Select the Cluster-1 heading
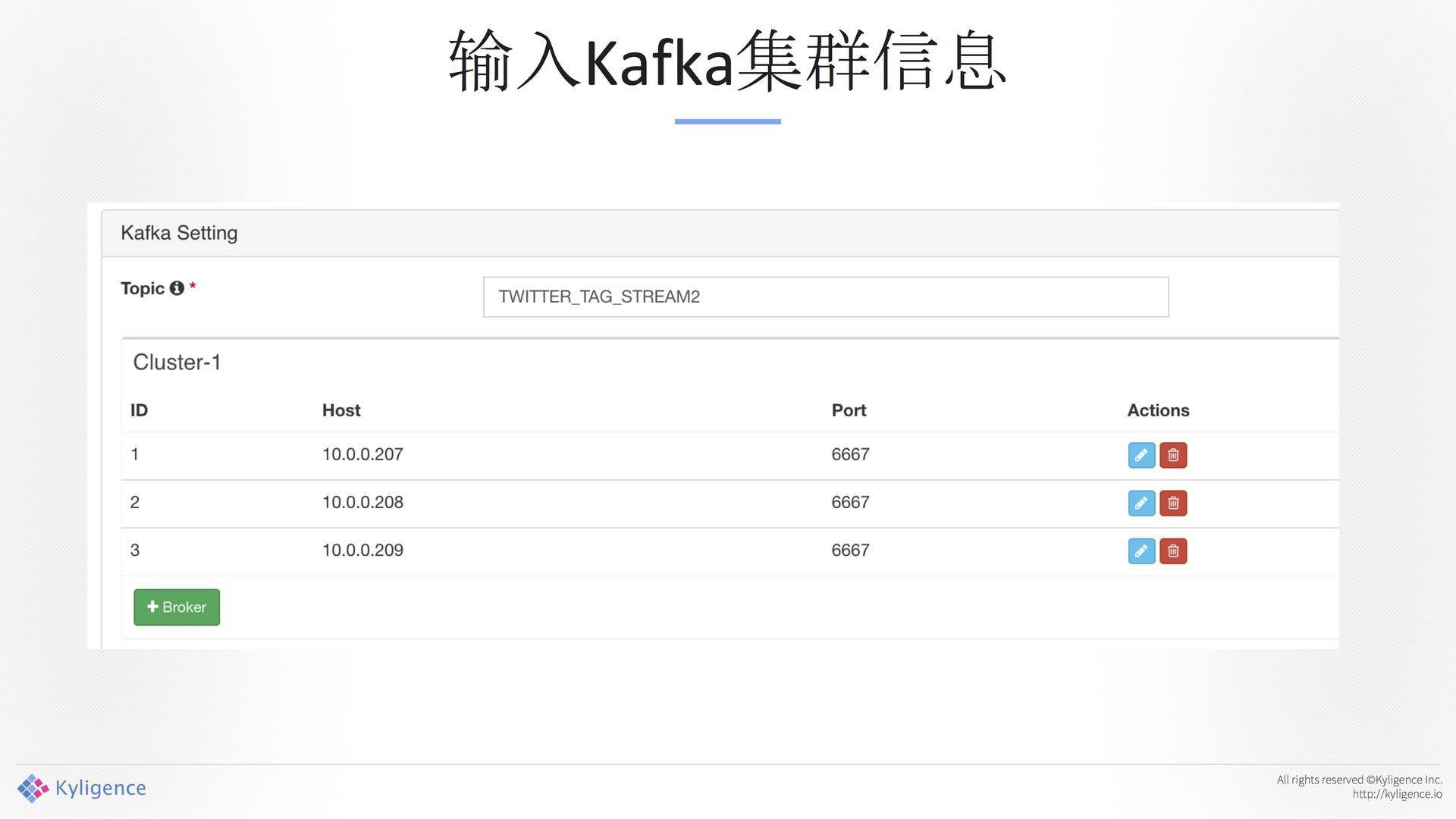This screenshot has height=819, width=1456. click(177, 362)
